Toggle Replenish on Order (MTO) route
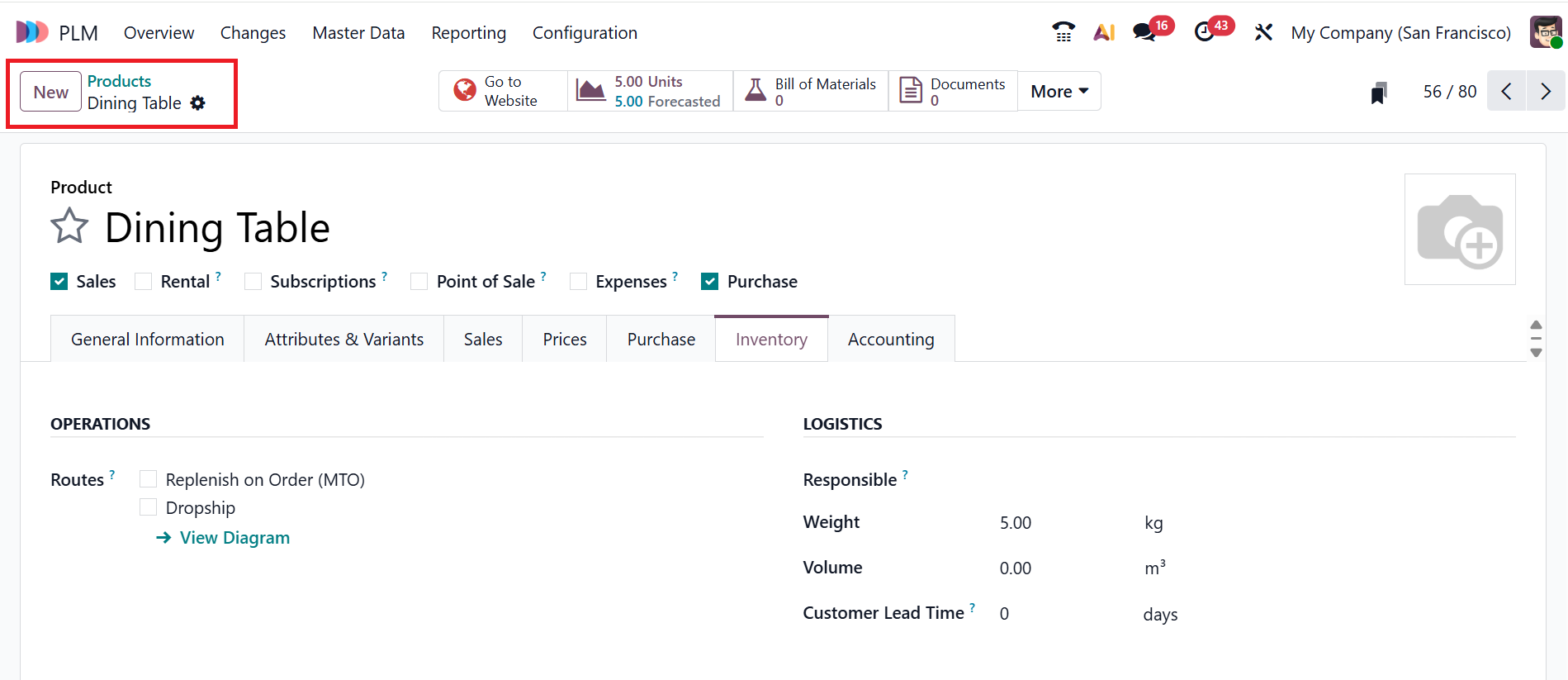This screenshot has height=680, width=1568. click(x=149, y=479)
